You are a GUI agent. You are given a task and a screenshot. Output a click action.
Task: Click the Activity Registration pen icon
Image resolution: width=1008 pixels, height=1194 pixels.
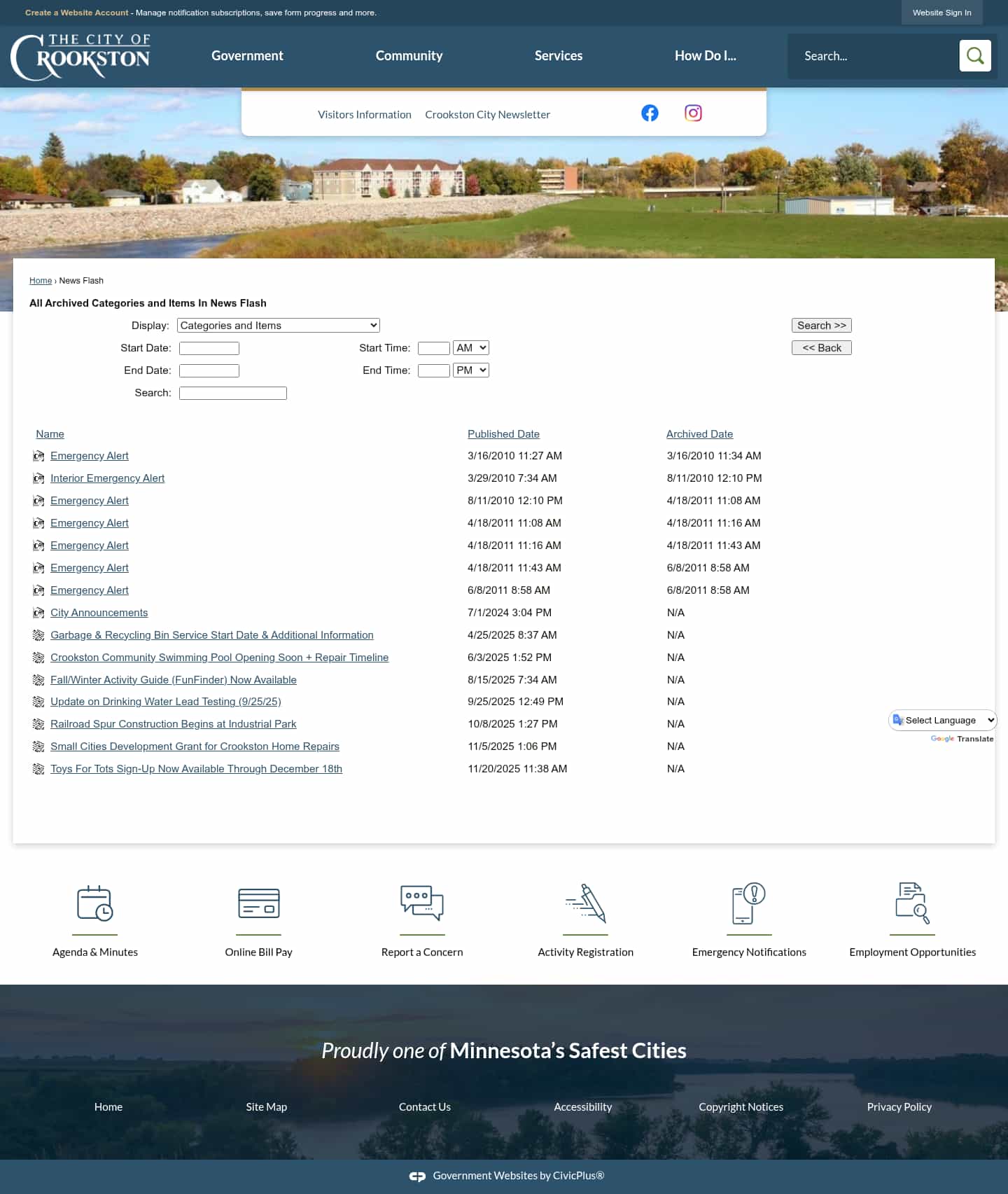[x=586, y=903]
